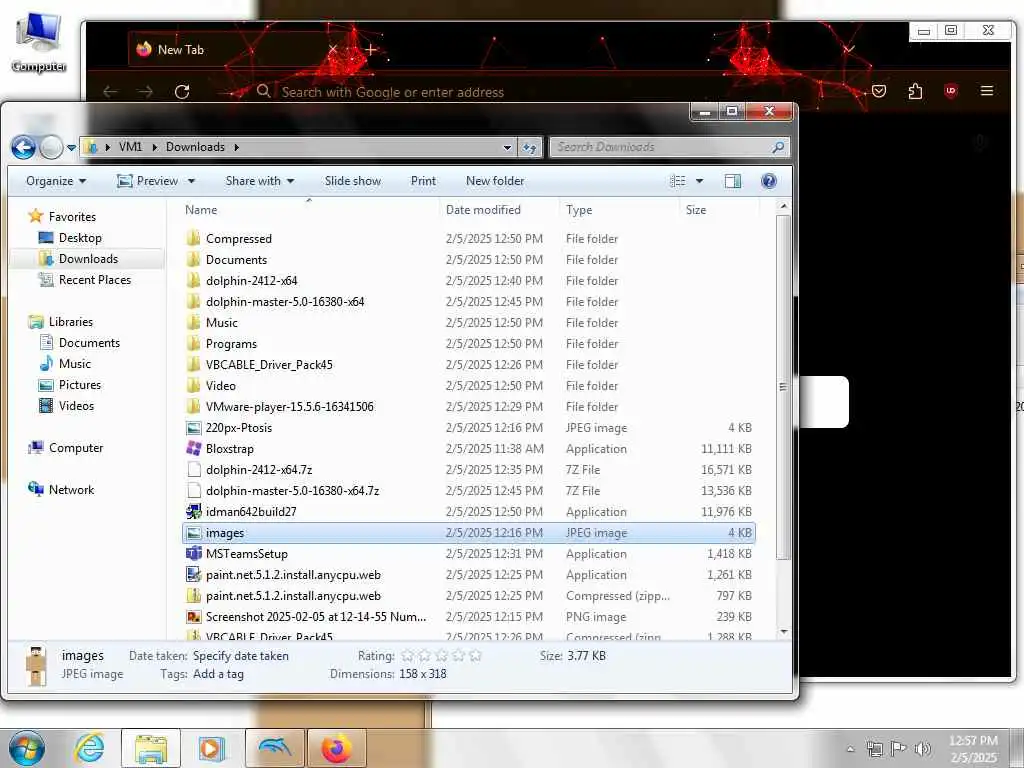Select dolphin-2412-x64.7z file

pos(259,470)
